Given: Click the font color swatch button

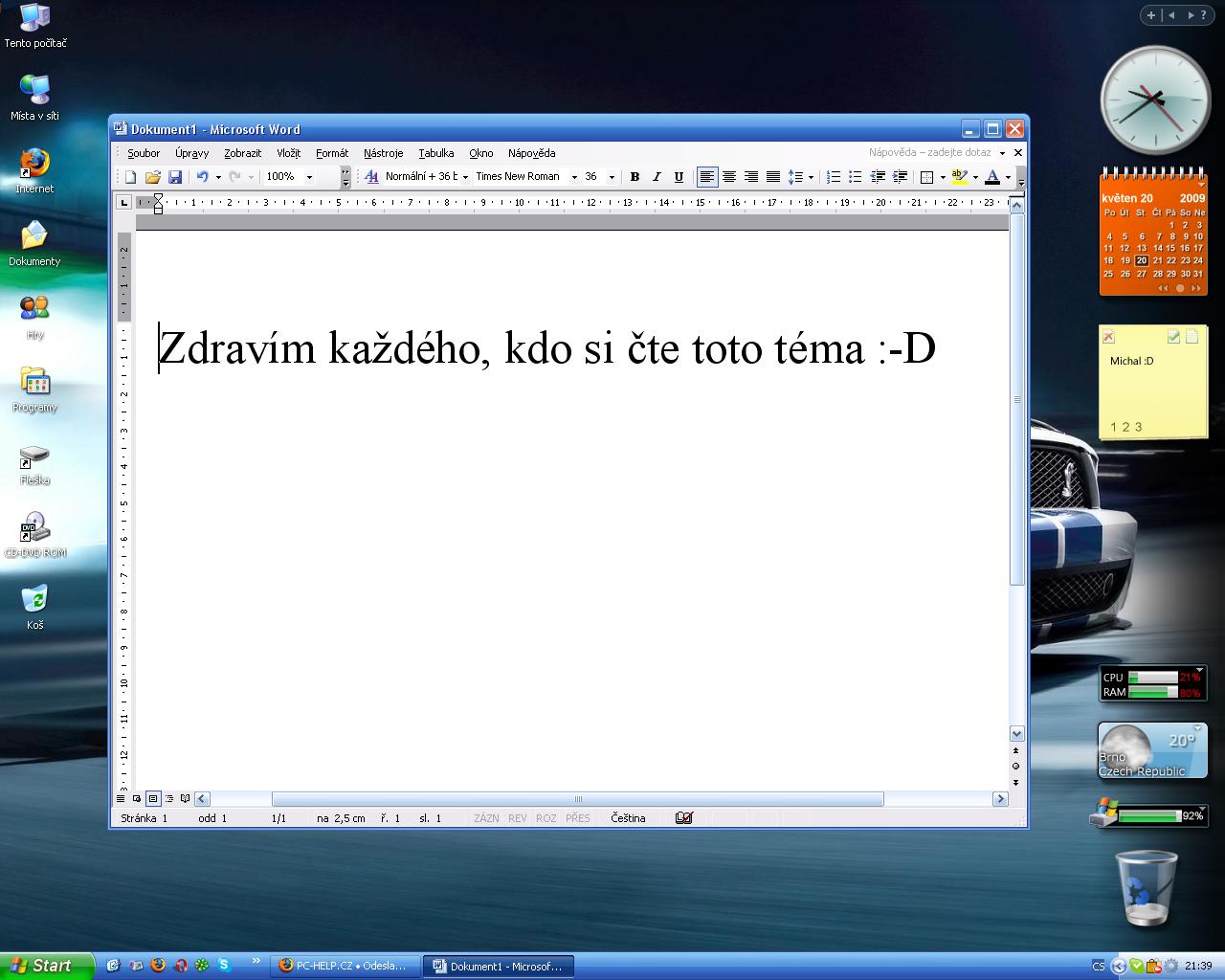Looking at the screenshot, I should (x=992, y=177).
